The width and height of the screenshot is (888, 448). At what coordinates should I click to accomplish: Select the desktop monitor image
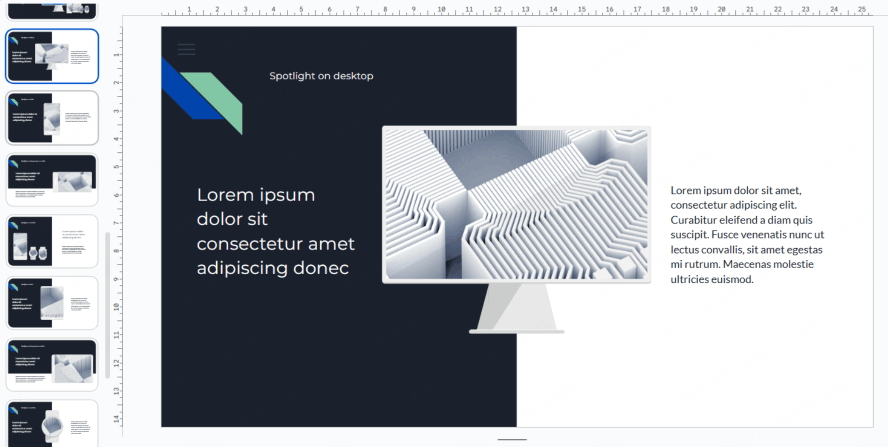coord(516,204)
